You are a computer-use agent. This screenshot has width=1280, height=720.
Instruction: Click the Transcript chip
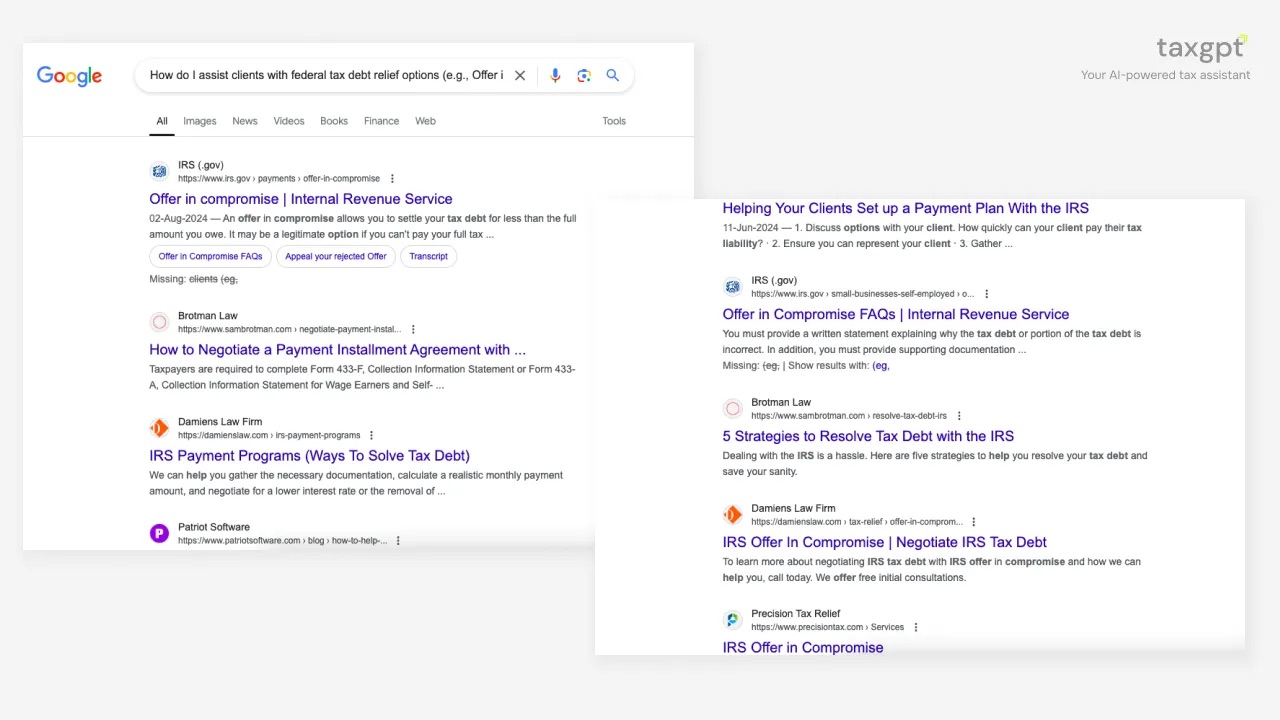[x=428, y=256]
